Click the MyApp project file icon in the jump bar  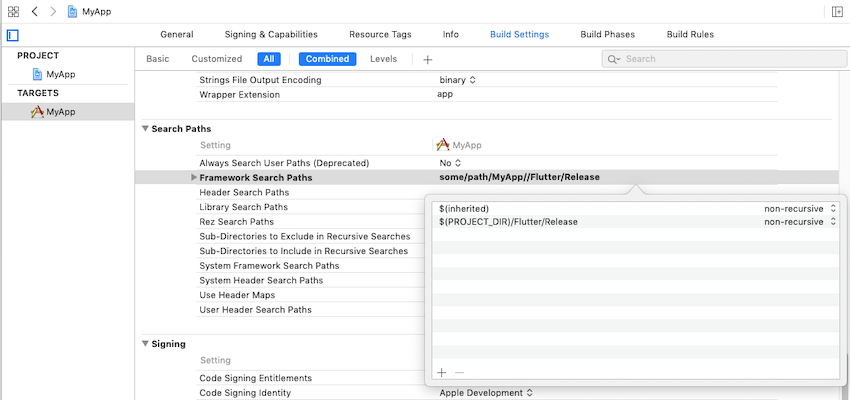coord(72,11)
